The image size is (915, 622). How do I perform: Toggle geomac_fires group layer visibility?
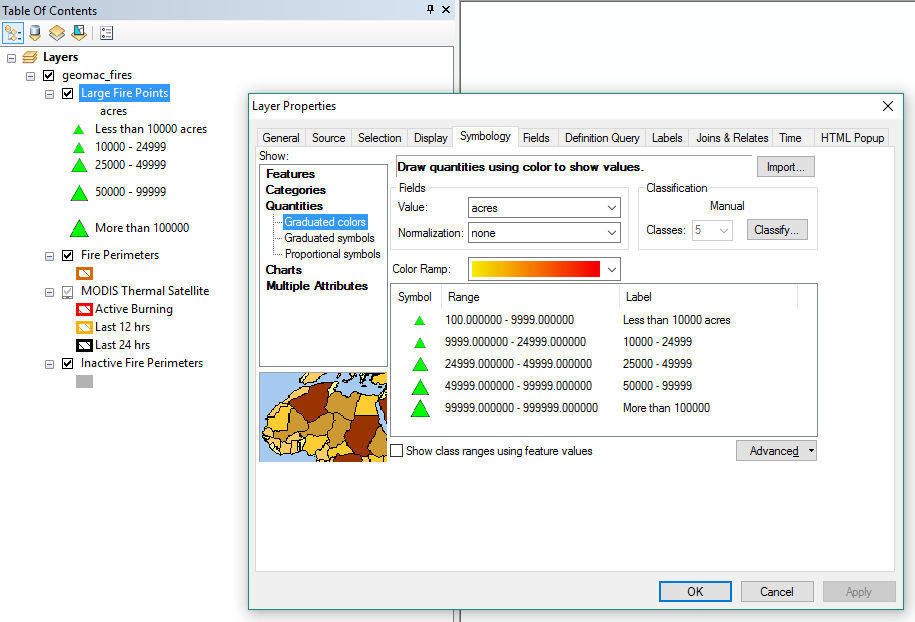coord(49,75)
